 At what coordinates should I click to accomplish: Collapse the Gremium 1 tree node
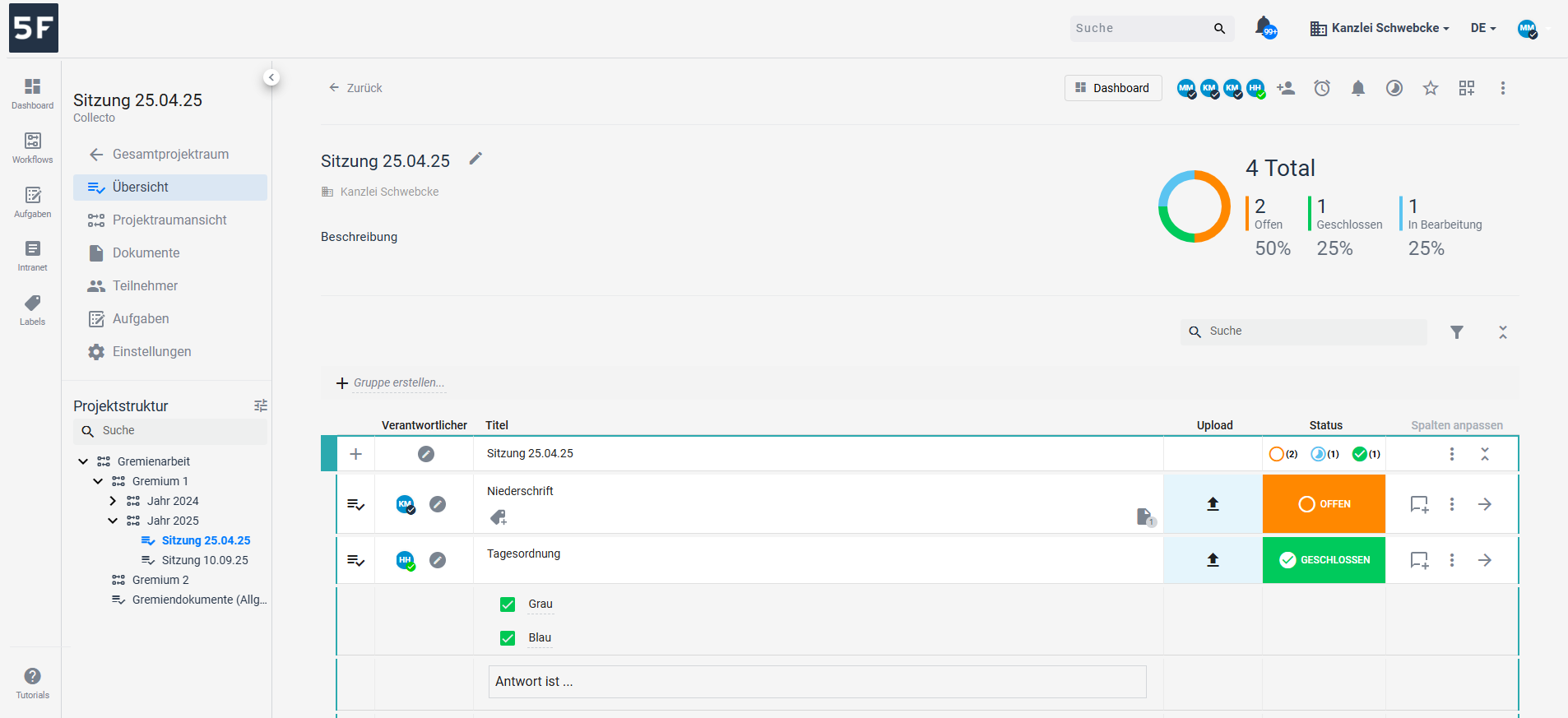pos(98,481)
